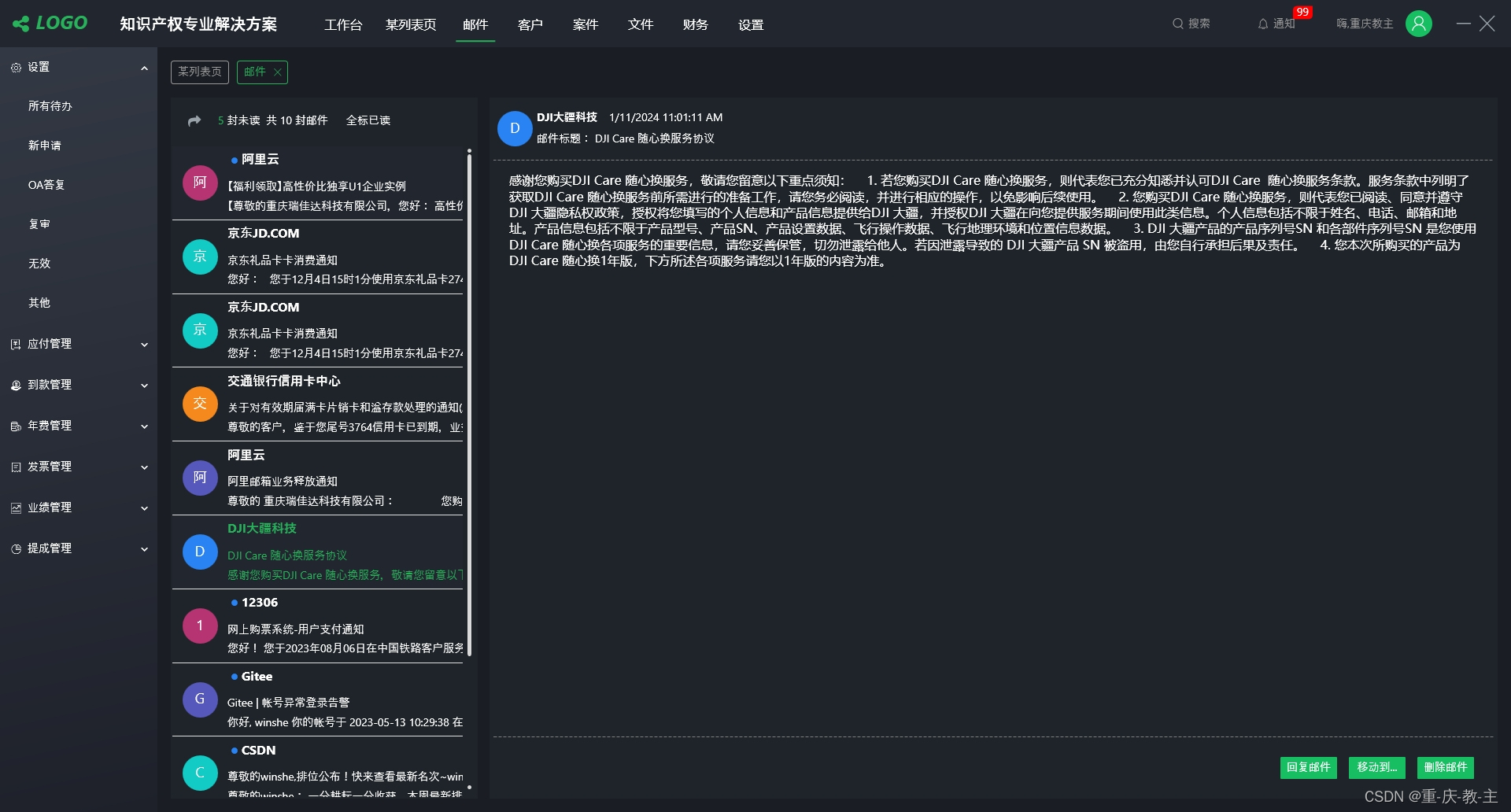
Task: Open 所有待办 in sidebar
Action: point(50,106)
